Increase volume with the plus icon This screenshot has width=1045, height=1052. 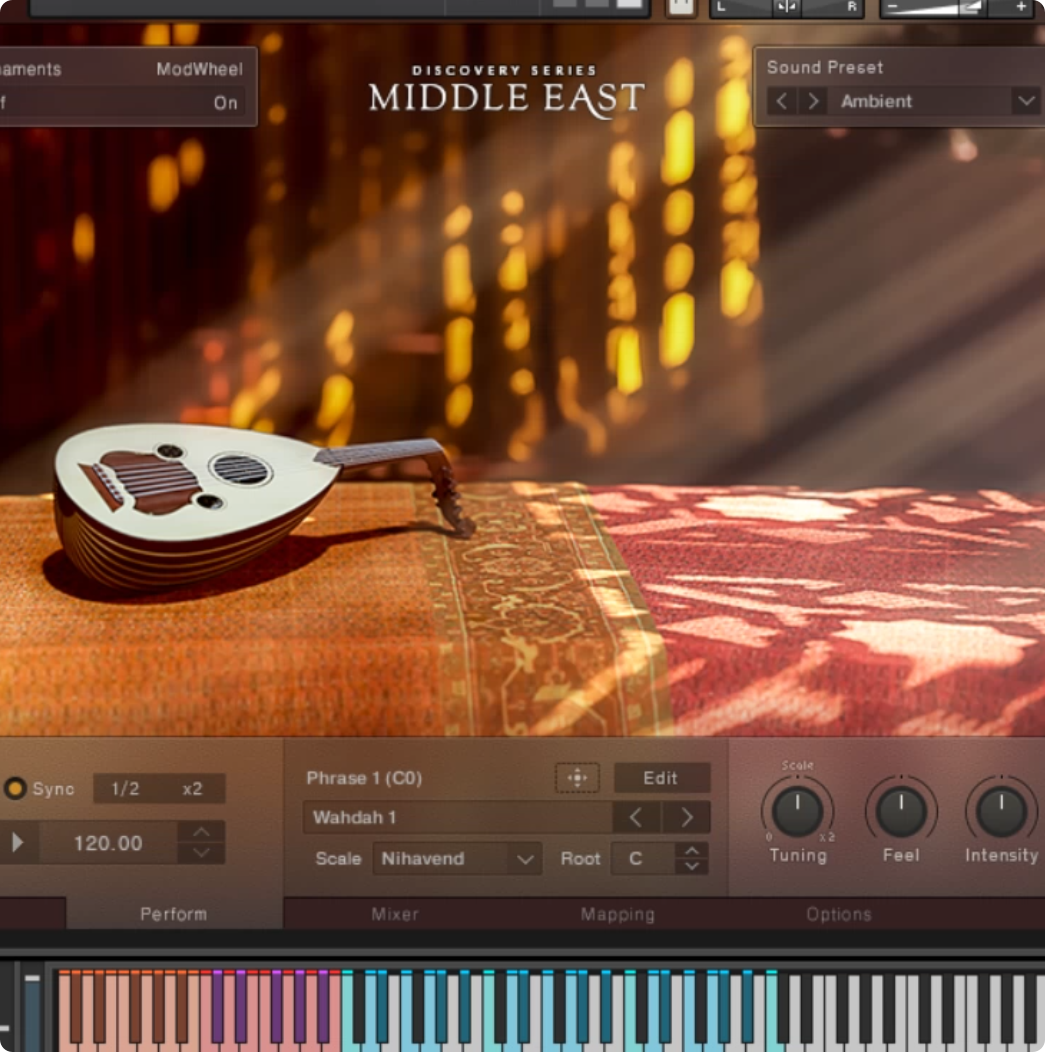pos(1021,7)
